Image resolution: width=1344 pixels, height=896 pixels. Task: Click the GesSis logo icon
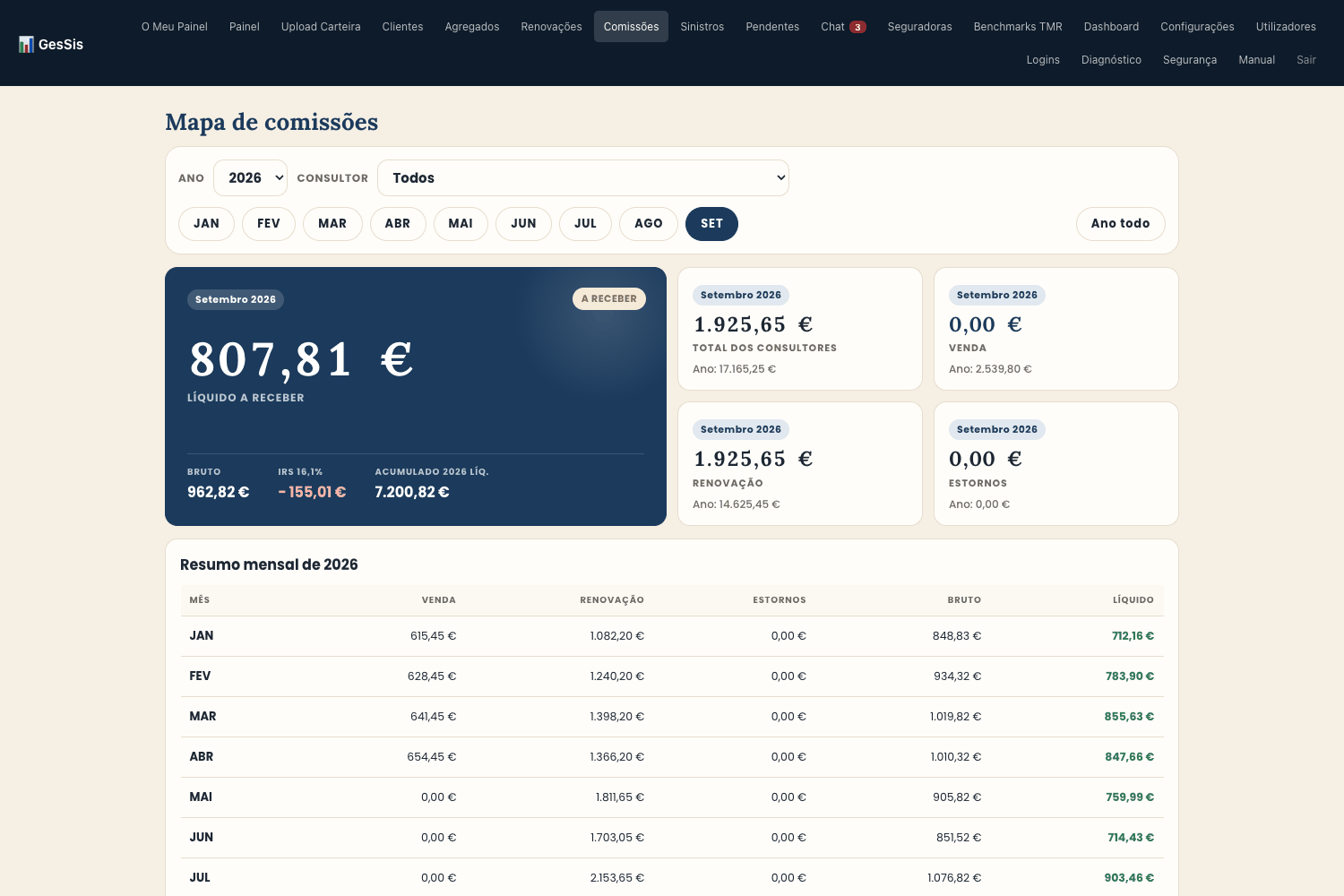pyautogui.click(x=26, y=44)
